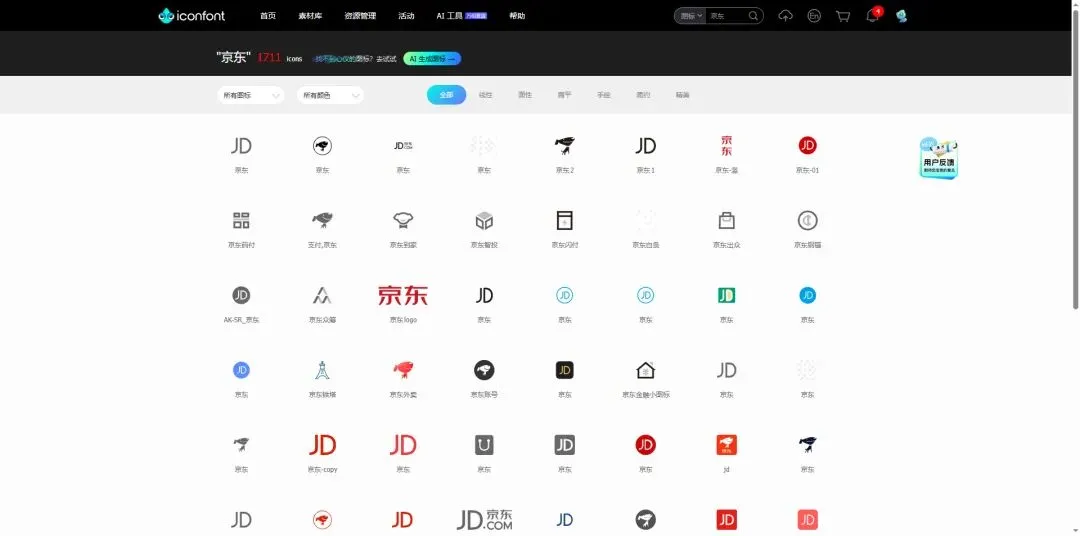Open the 图标 search type dropdown in header
The image size is (1080, 536).
click(x=690, y=15)
